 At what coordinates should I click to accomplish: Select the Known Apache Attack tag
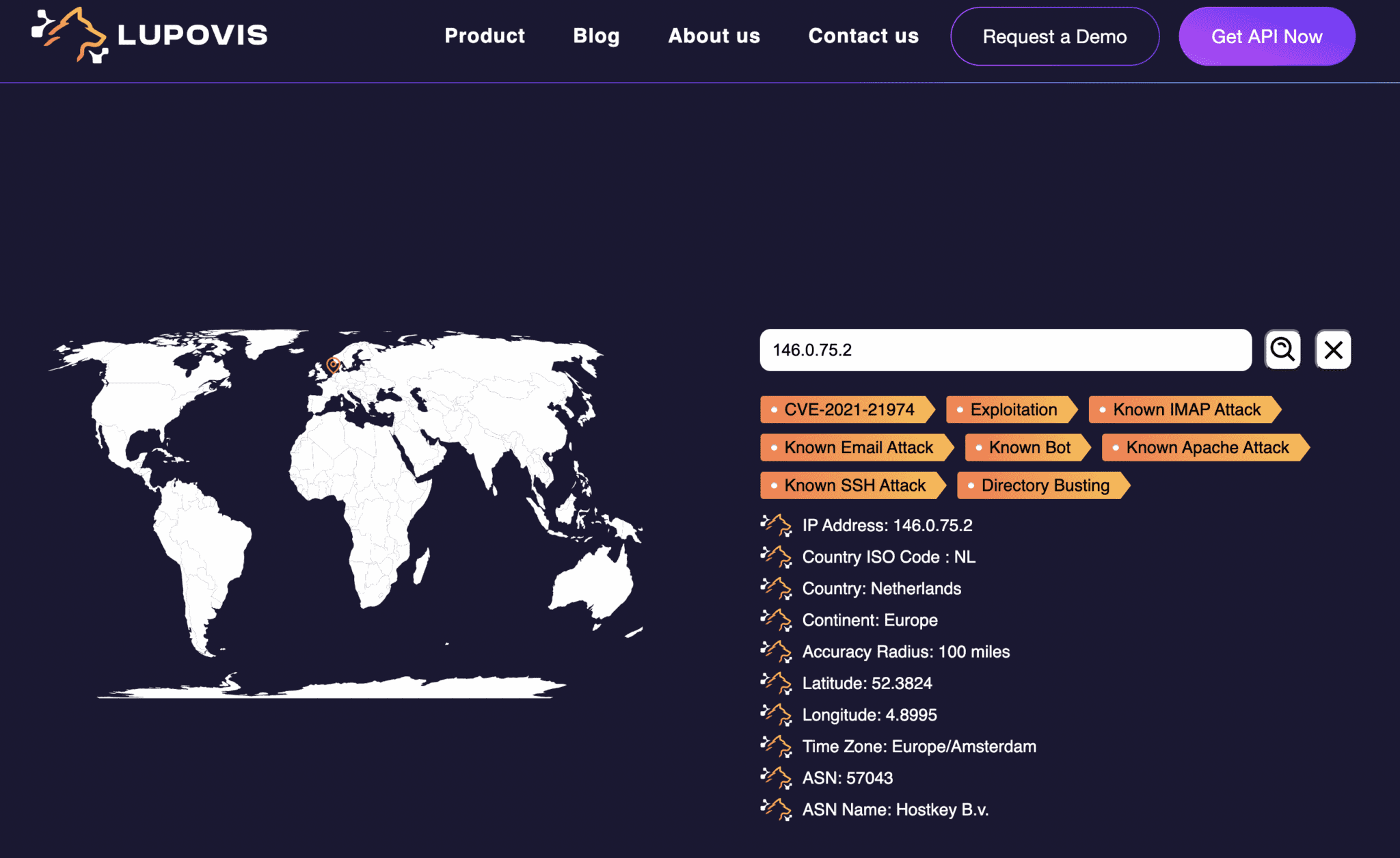tap(1203, 448)
